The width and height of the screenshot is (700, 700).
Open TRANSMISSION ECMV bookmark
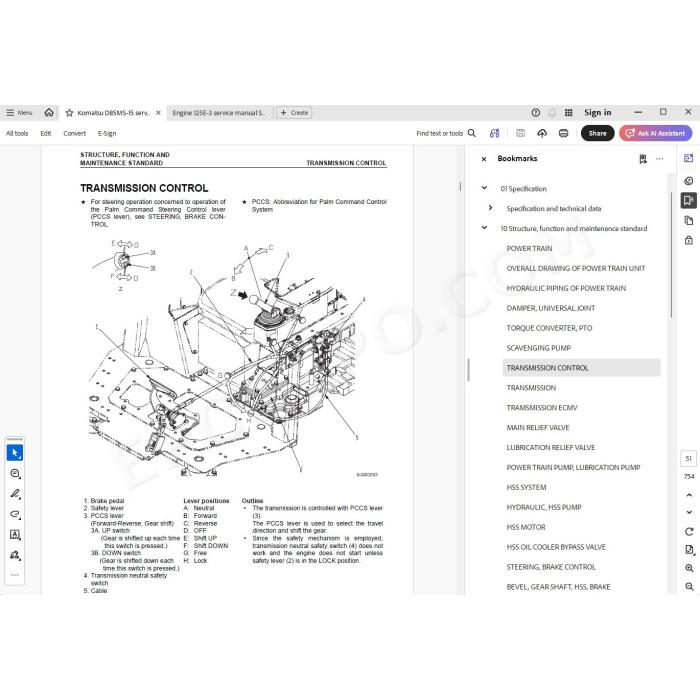pos(542,408)
